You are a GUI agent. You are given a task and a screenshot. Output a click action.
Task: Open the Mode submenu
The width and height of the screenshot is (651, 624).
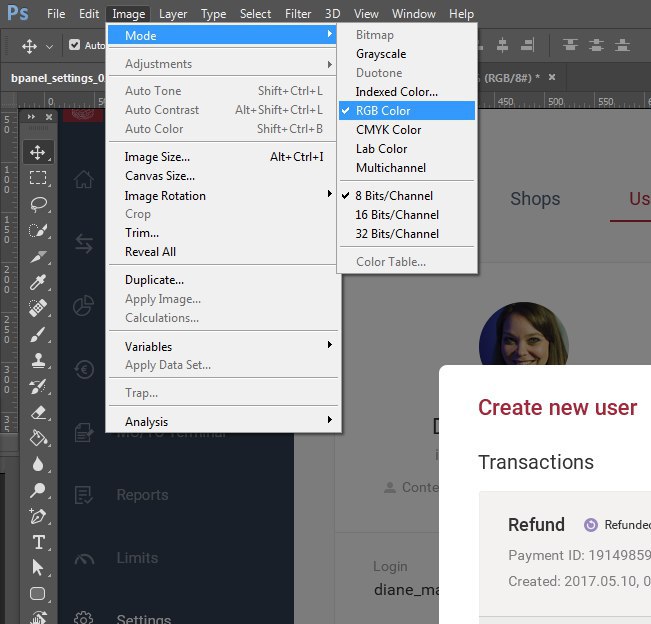222,36
